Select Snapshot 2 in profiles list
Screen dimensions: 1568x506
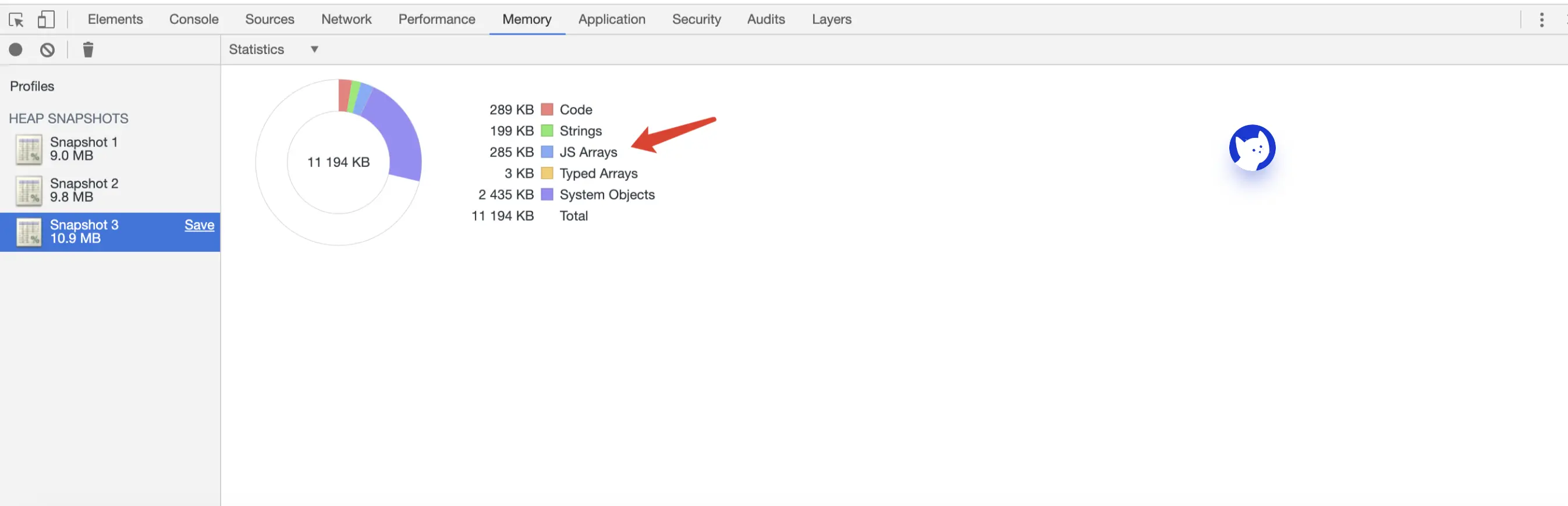tap(84, 190)
